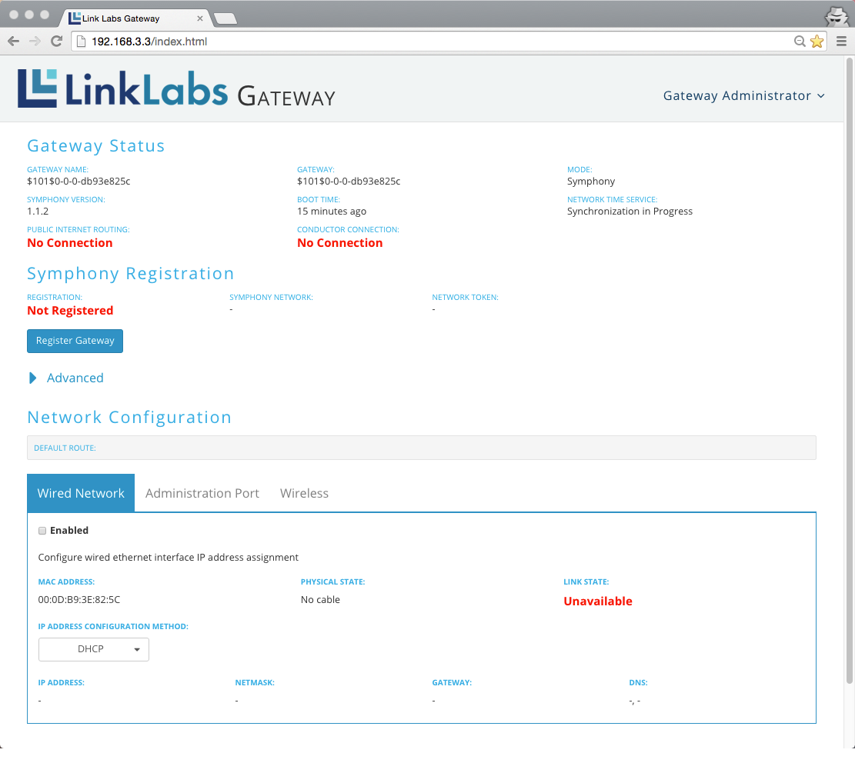The width and height of the screenshot is (855, 783).
Task: Click the address bar URL field
Action: (430, 41)
